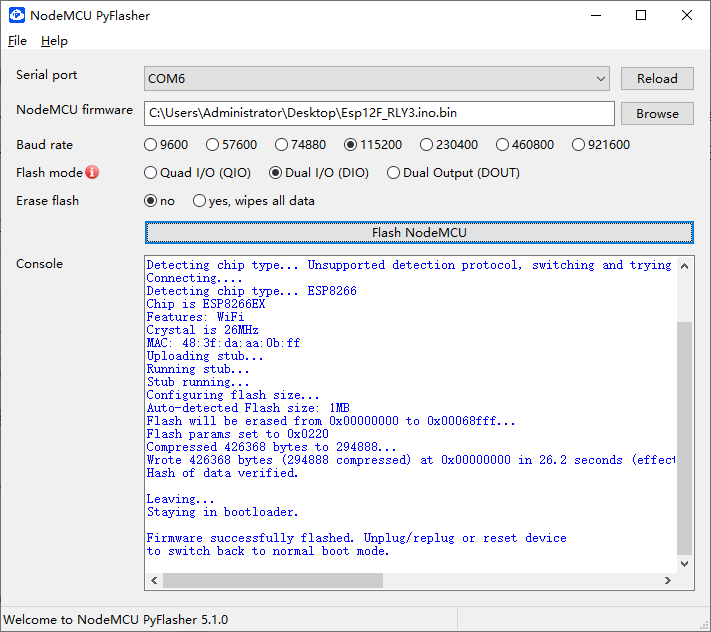711x632 pixels.
Task: Click the Flash NodeMCU button
Action: [419, 233]
